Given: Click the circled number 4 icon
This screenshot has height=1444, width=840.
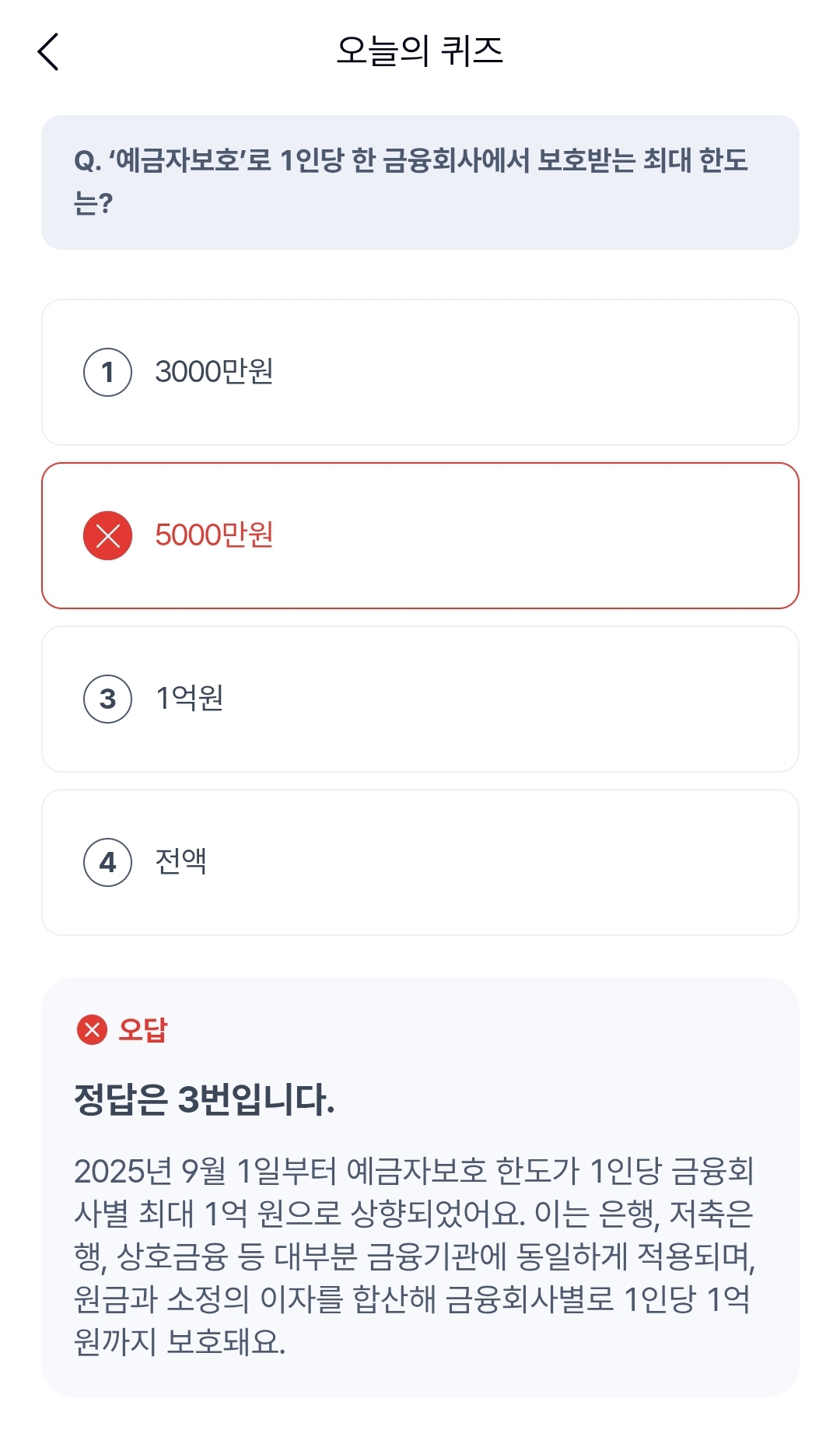Looking at the screenshot, I should click(x=107, y=862).
